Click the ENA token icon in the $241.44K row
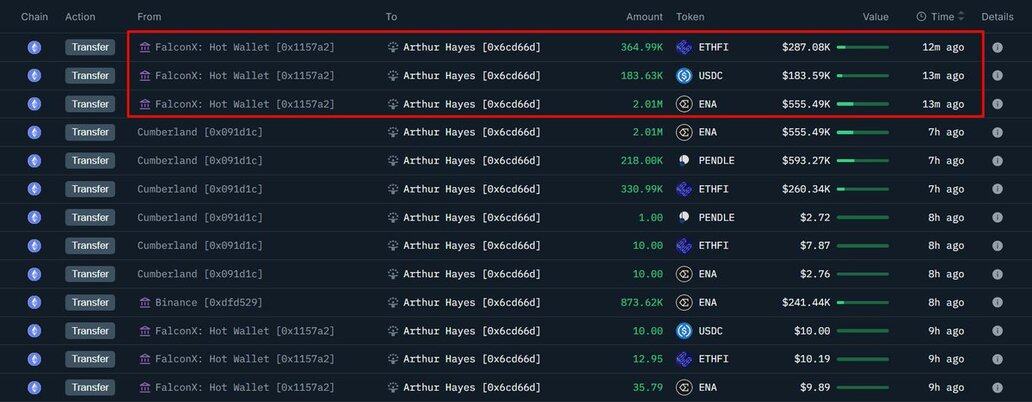Viewport: 1032px width, 402px height. [x=684, y=303]
